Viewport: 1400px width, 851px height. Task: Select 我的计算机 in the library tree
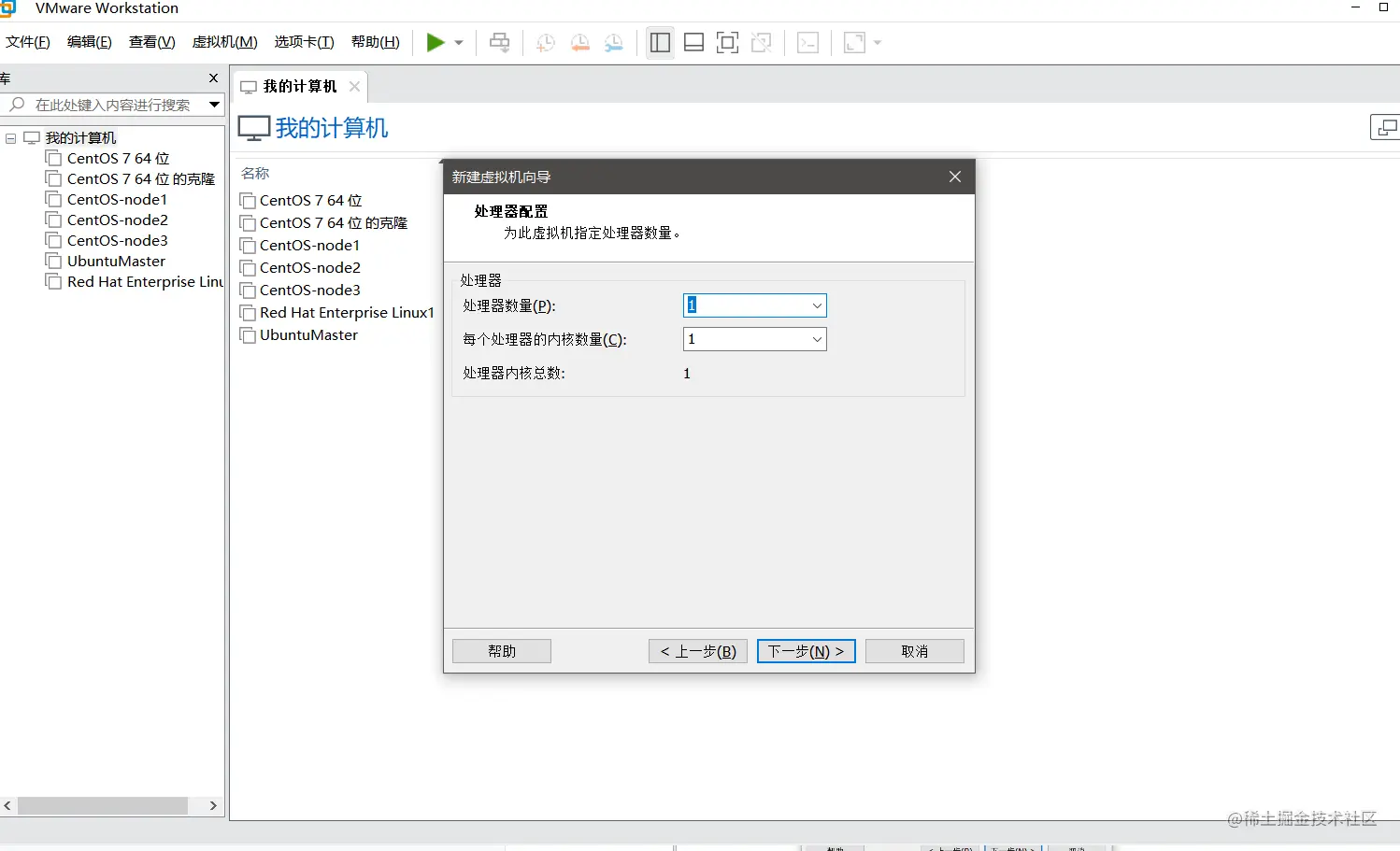[x=80, y=138]
